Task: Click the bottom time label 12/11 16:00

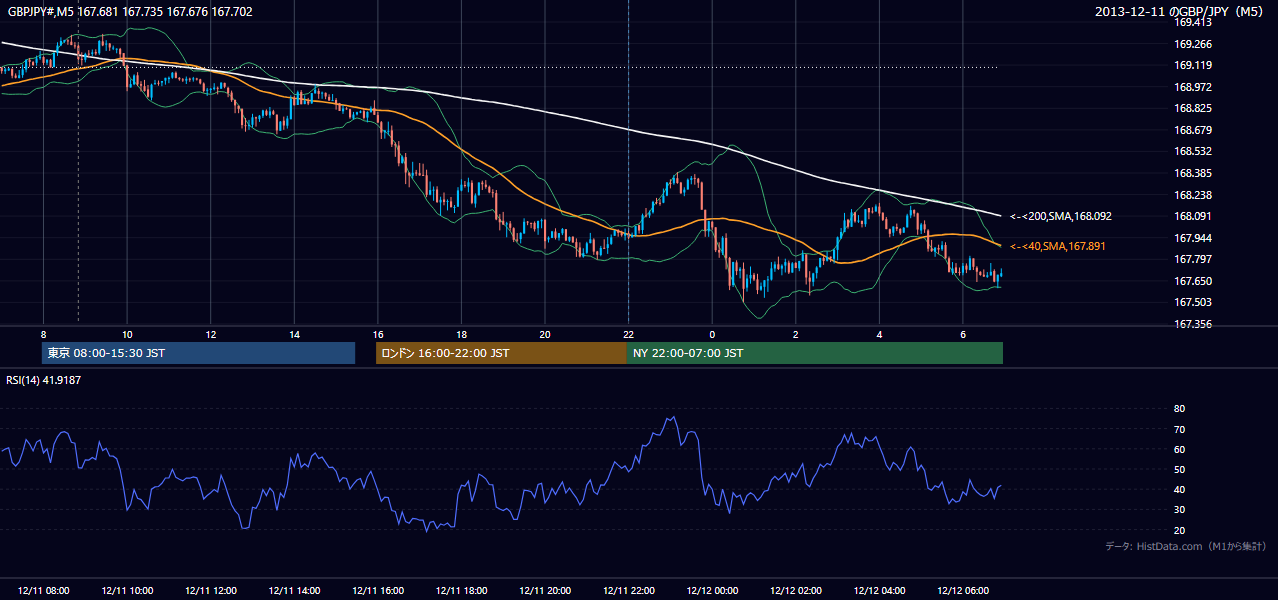Action: click(x=377, y=591)
